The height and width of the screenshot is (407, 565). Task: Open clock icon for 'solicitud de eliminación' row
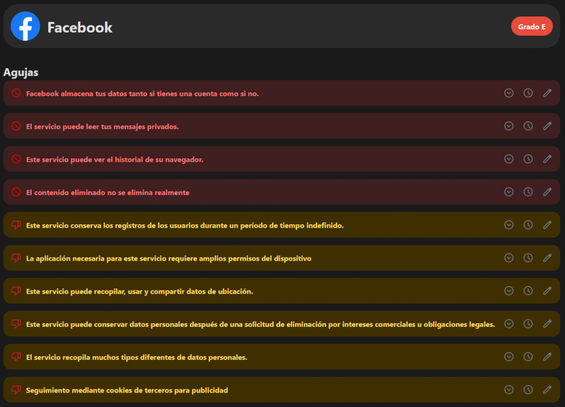tap(528, 324)
